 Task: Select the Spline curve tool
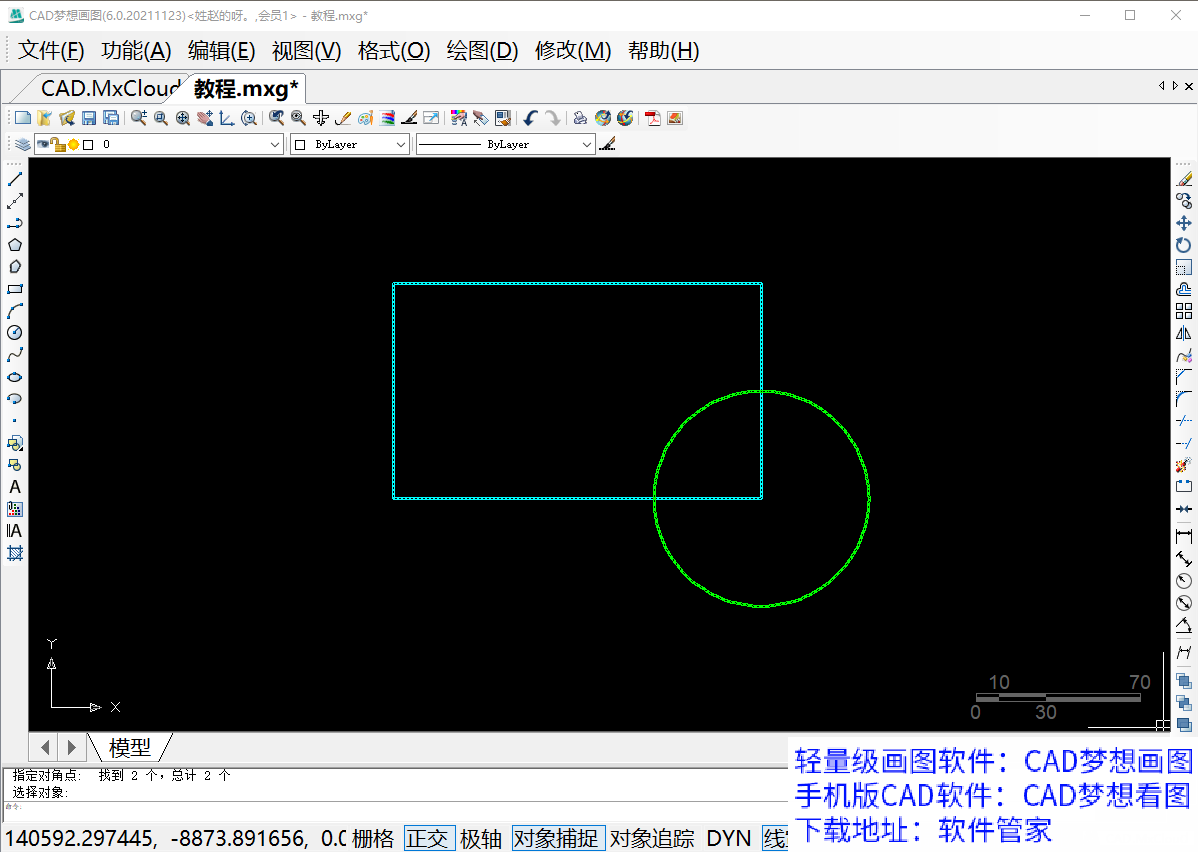(x=15, y=355)
